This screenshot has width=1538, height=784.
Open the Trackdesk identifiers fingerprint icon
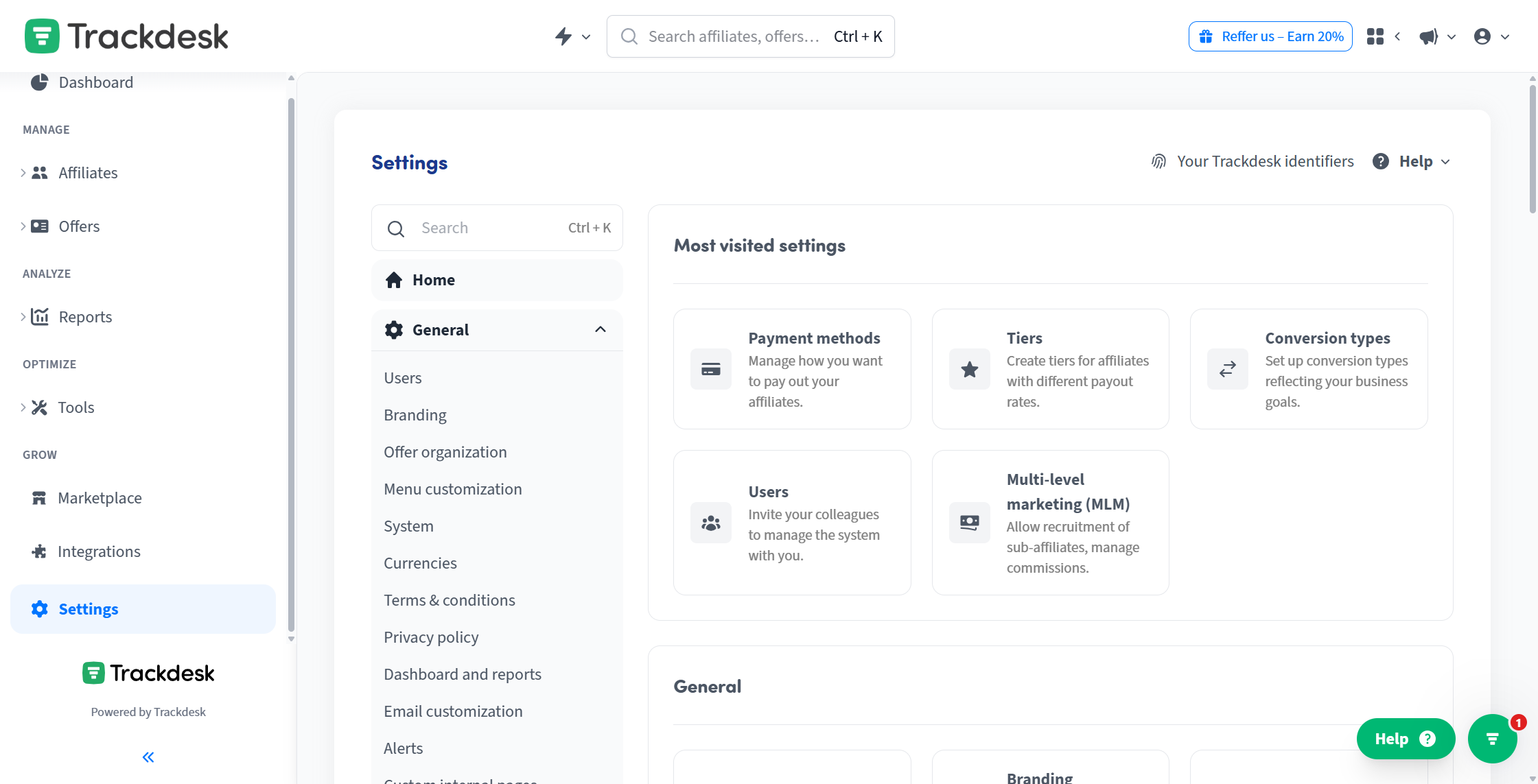(1158, 161)
